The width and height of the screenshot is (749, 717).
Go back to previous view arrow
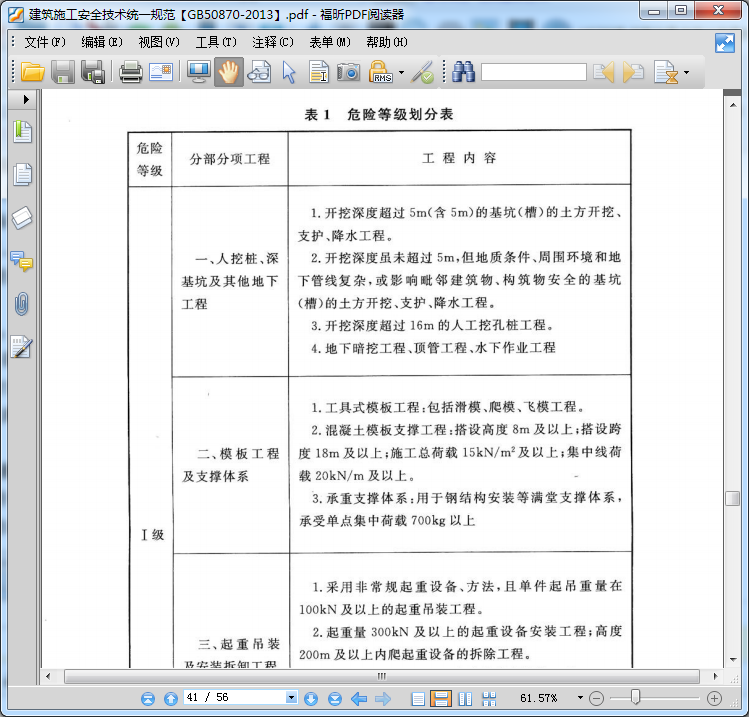[359, 699]
